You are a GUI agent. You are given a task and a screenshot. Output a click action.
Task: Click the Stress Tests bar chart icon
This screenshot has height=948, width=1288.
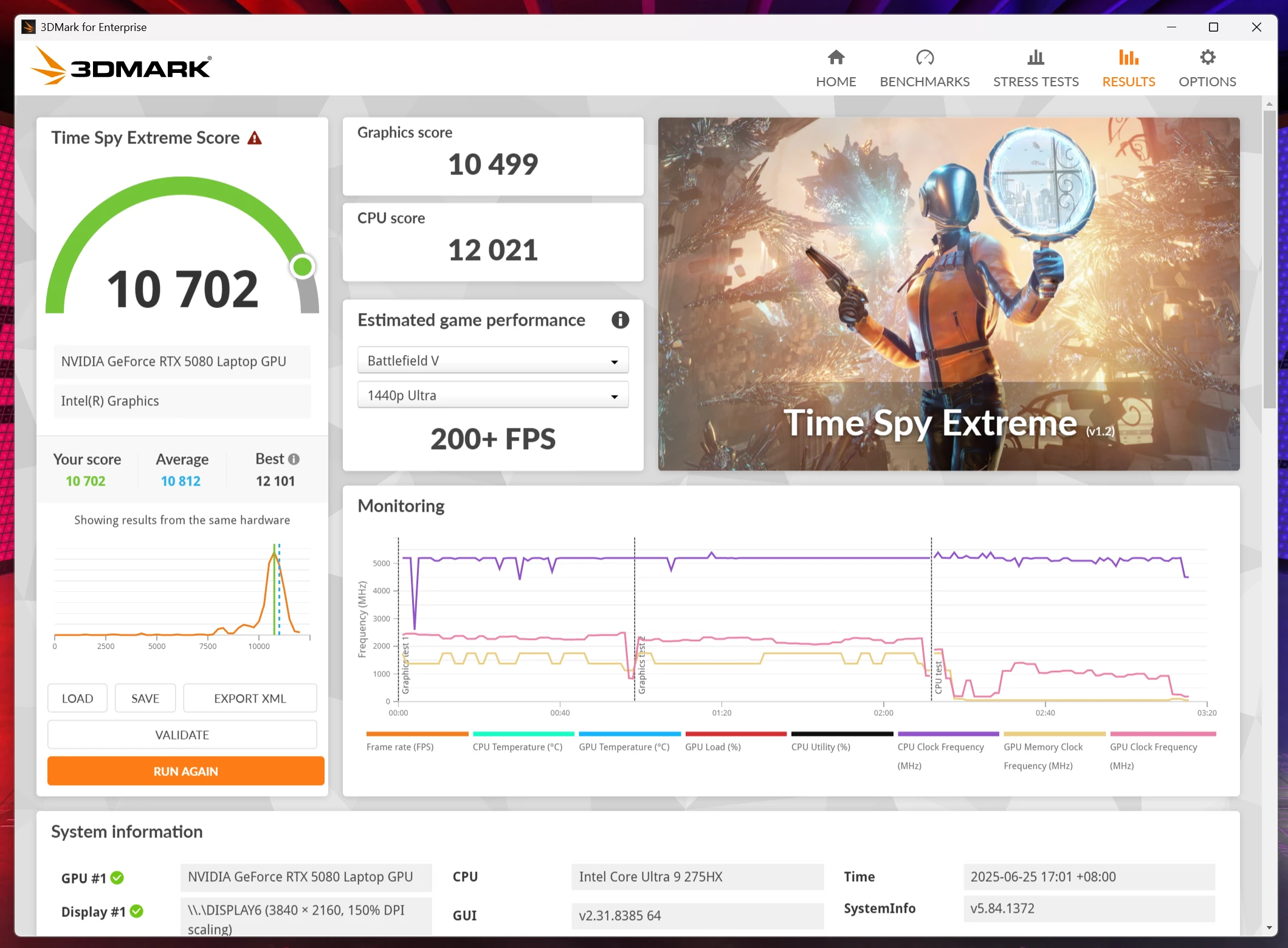click(x=1035, y=58)
